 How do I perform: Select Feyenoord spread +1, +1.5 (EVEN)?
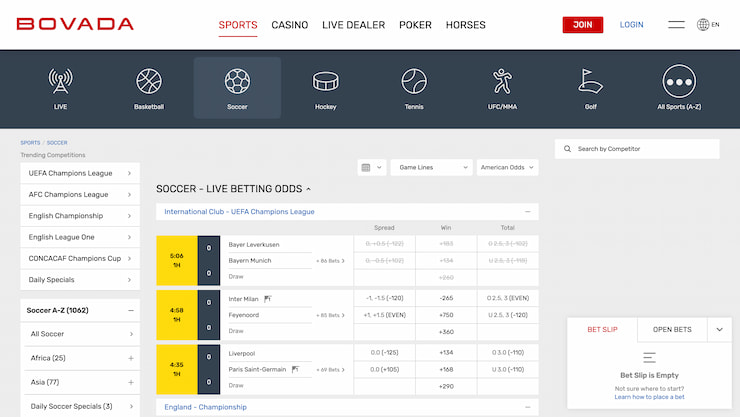coord(384,315)
